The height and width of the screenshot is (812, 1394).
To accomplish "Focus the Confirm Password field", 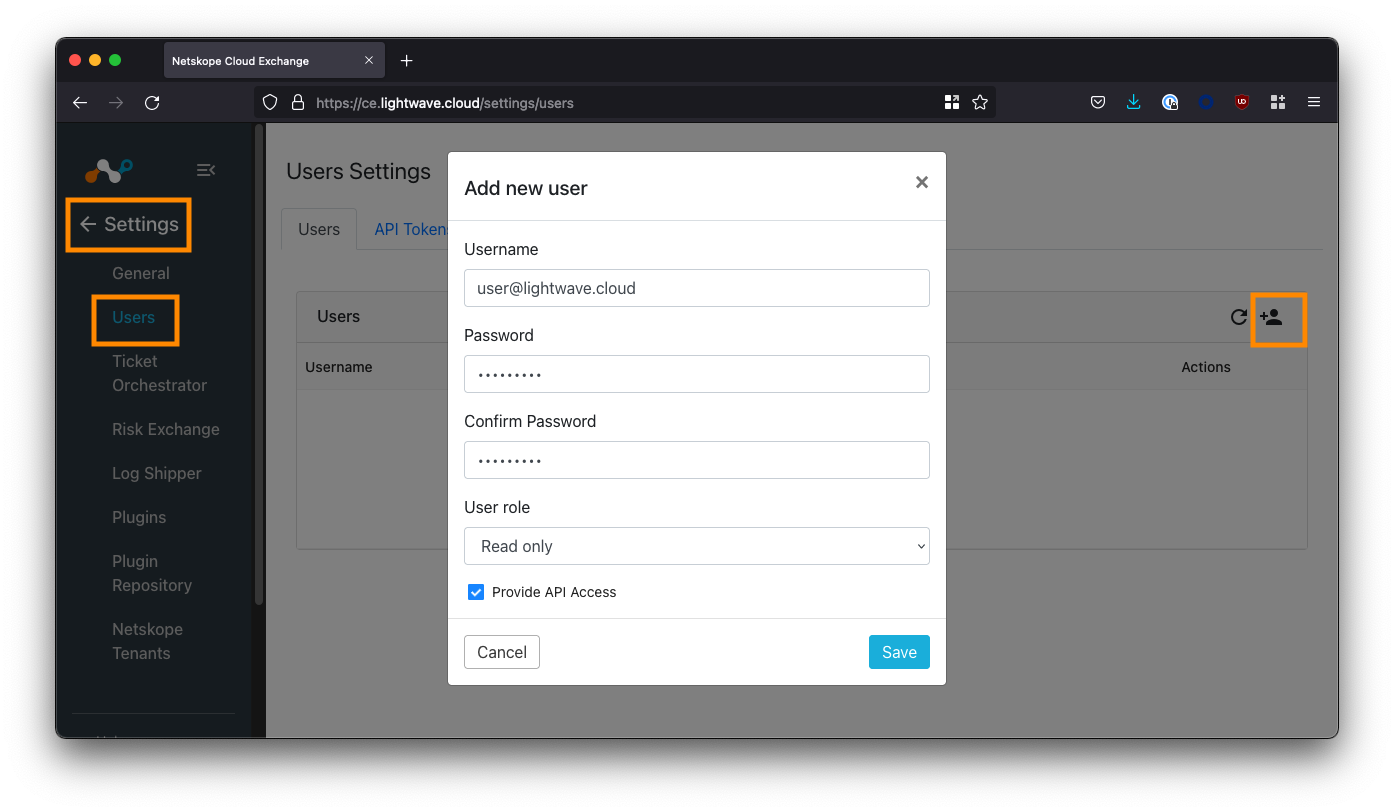I will (x=697, y=460).
